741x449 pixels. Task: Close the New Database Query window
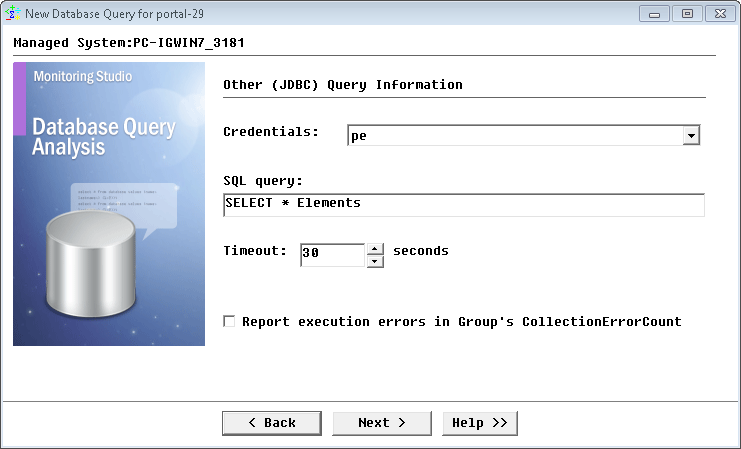pyautogui.click(x=720, y=14)
